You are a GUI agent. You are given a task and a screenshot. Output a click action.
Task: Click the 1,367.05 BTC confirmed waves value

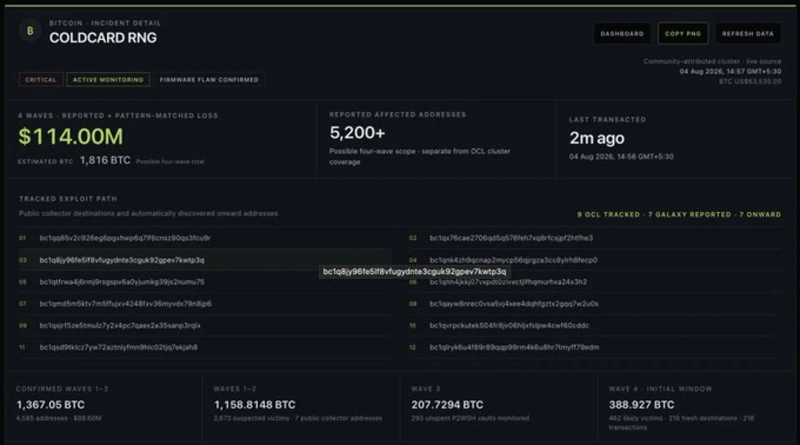(x=51, y=405)
